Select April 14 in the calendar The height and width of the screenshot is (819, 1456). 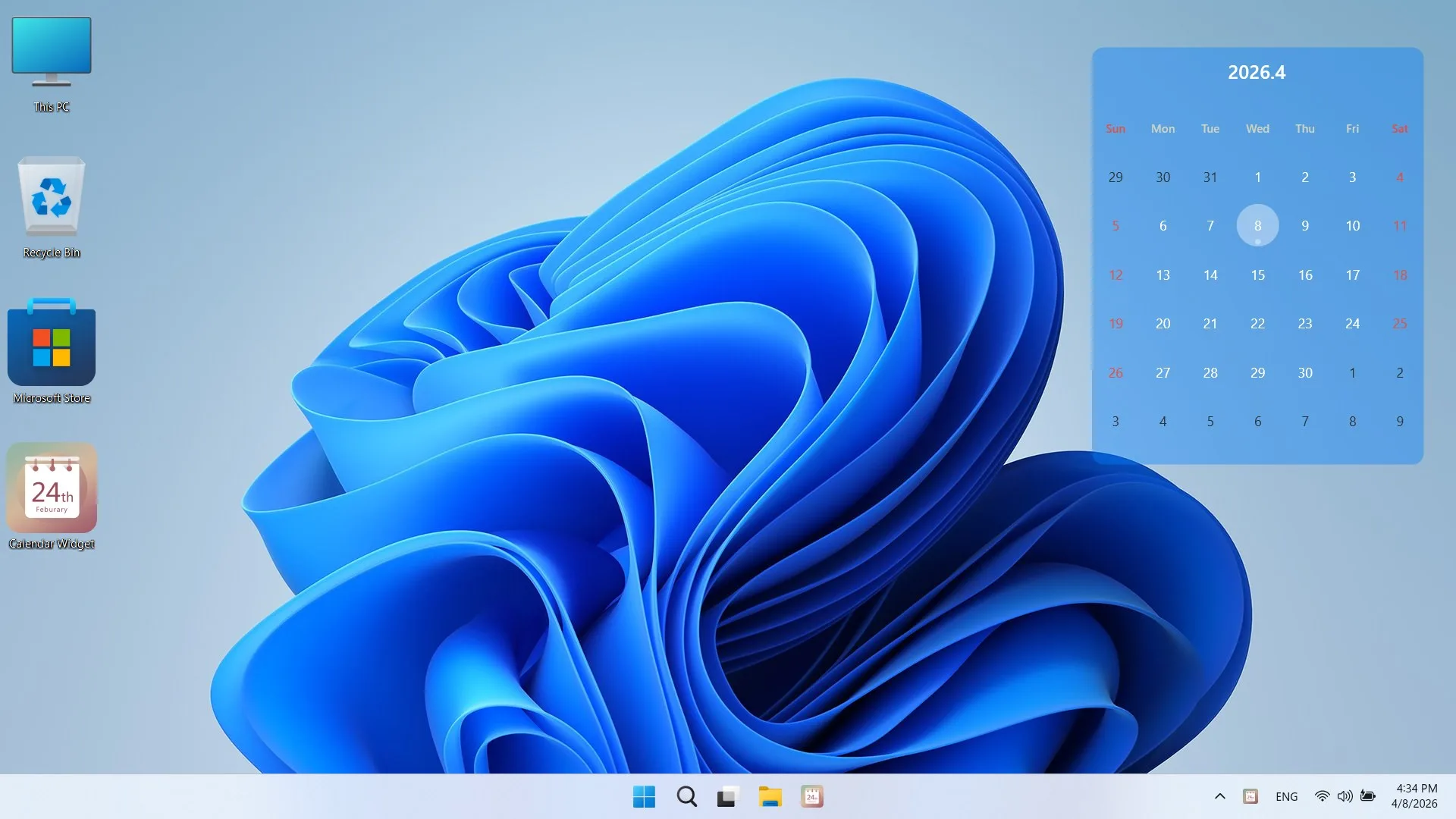point(1210,275)
